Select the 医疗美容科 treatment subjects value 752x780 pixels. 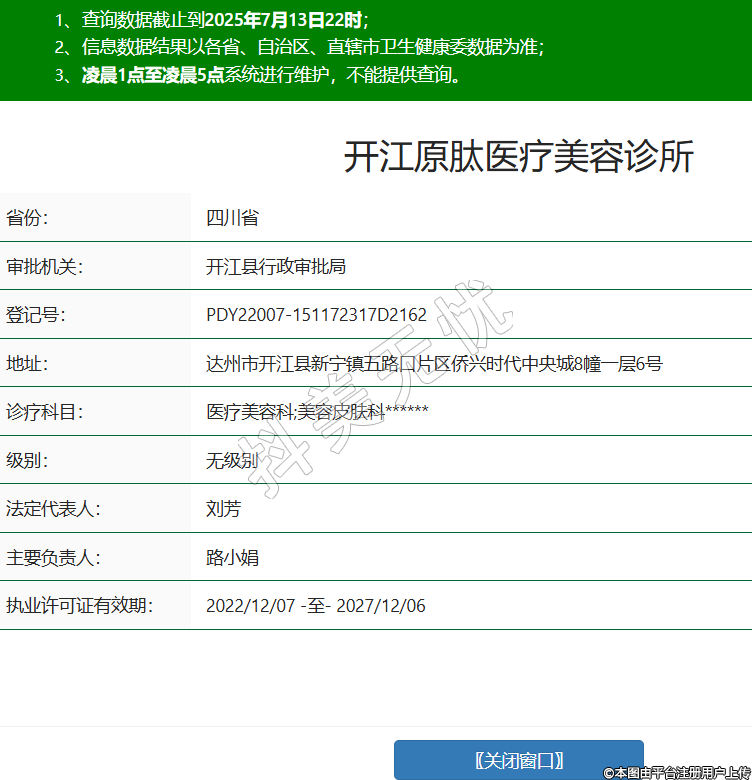point(317,411)
